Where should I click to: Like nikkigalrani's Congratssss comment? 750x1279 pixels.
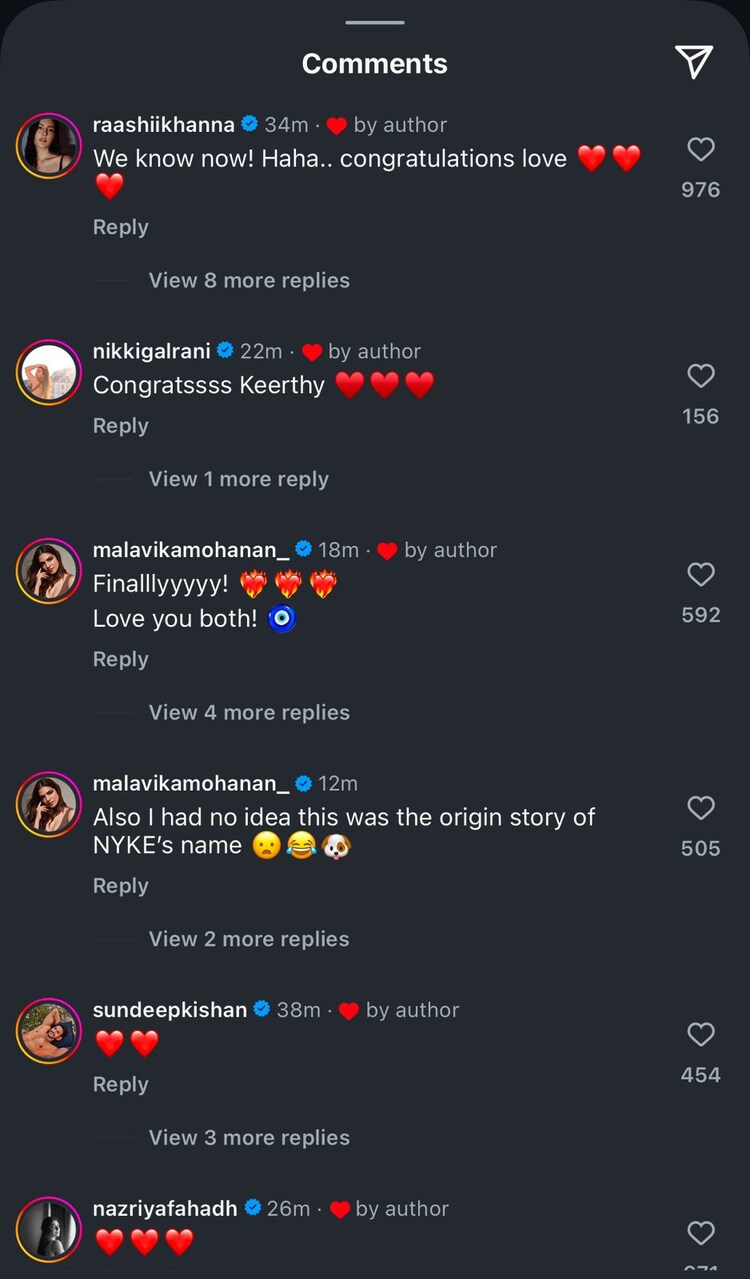(x=701, y=376)
